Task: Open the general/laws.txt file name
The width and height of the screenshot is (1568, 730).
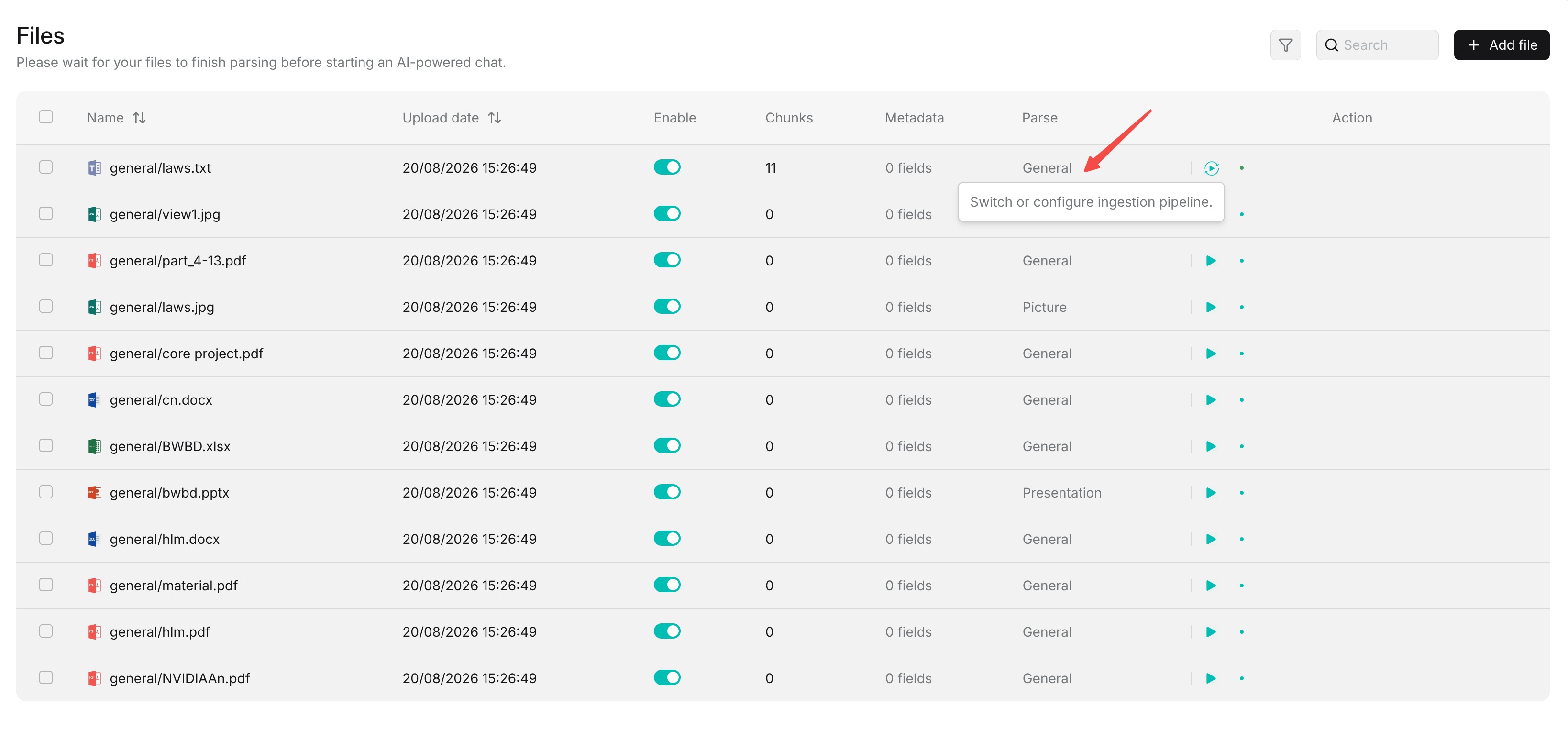Action: (x=160, y=168)
